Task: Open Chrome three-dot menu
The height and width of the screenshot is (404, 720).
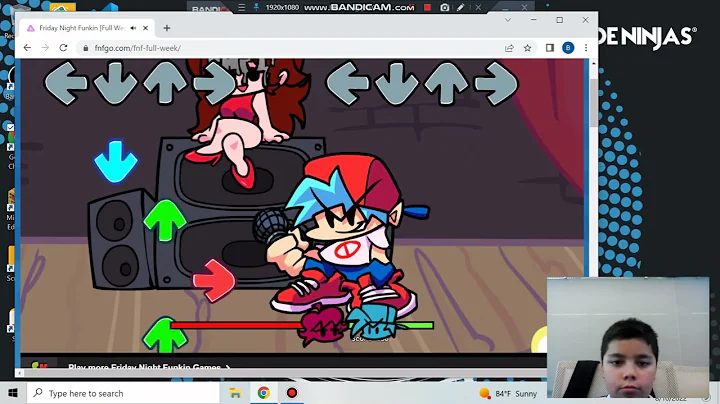Action: (586, 48)
